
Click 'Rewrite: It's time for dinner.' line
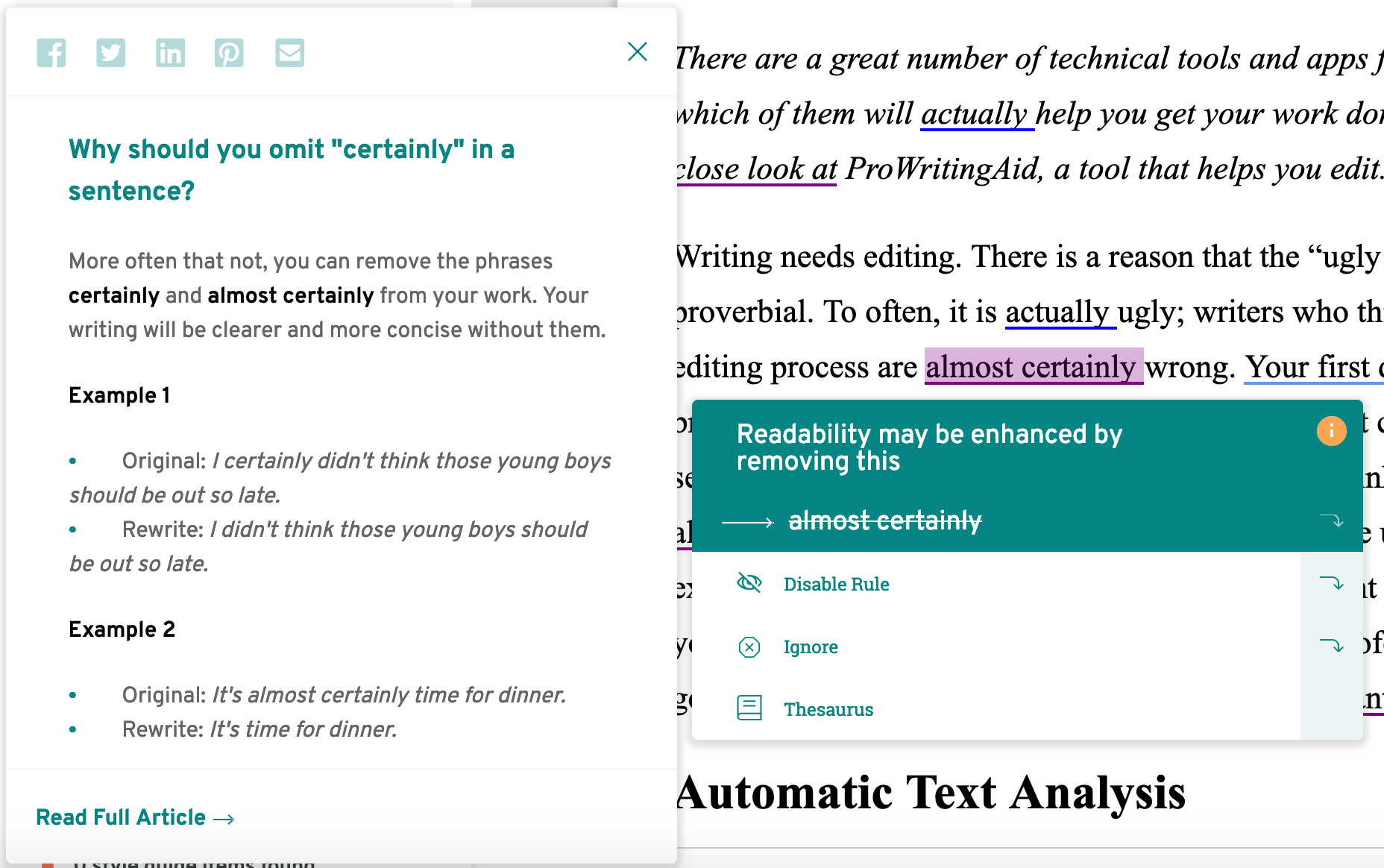[259, 729]
